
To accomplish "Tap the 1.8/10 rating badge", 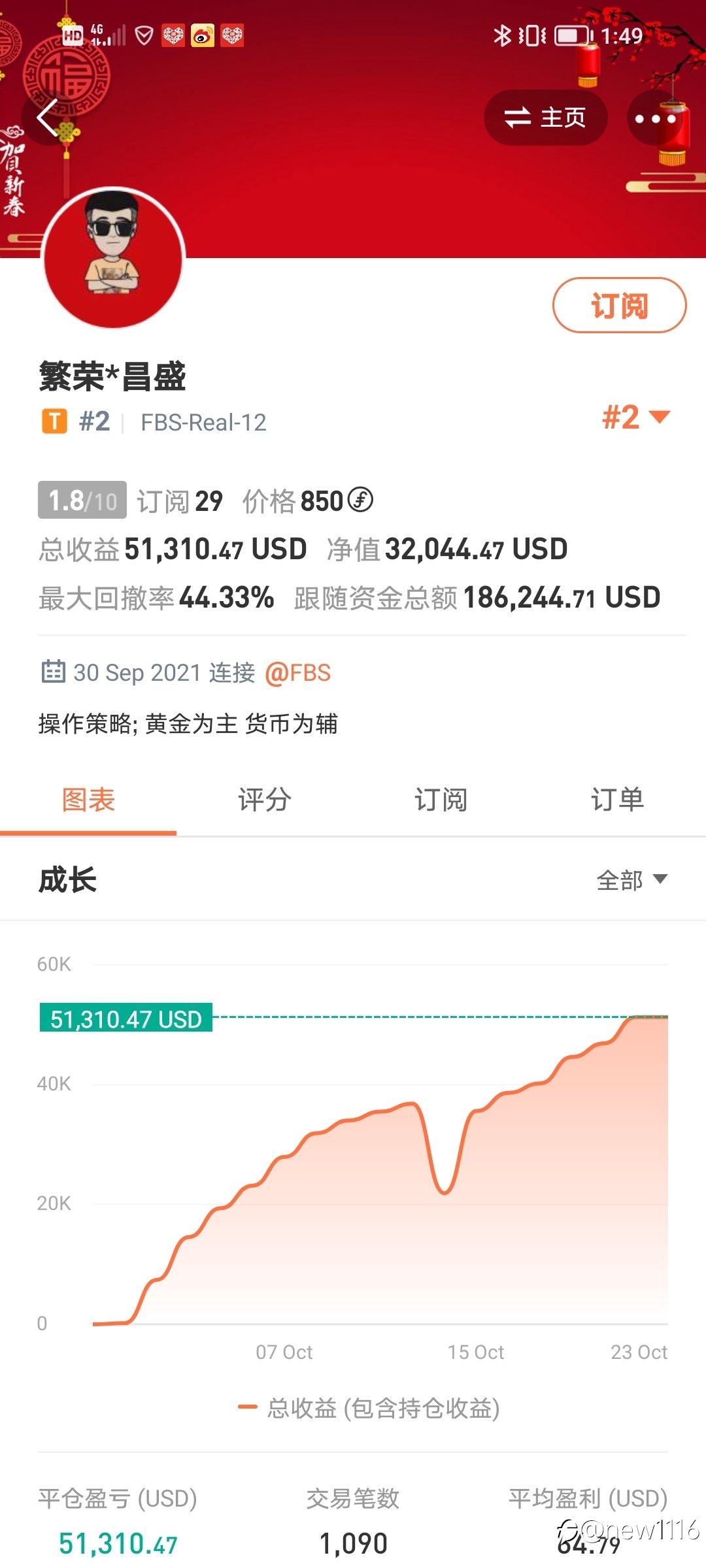I will click(82, 500).
